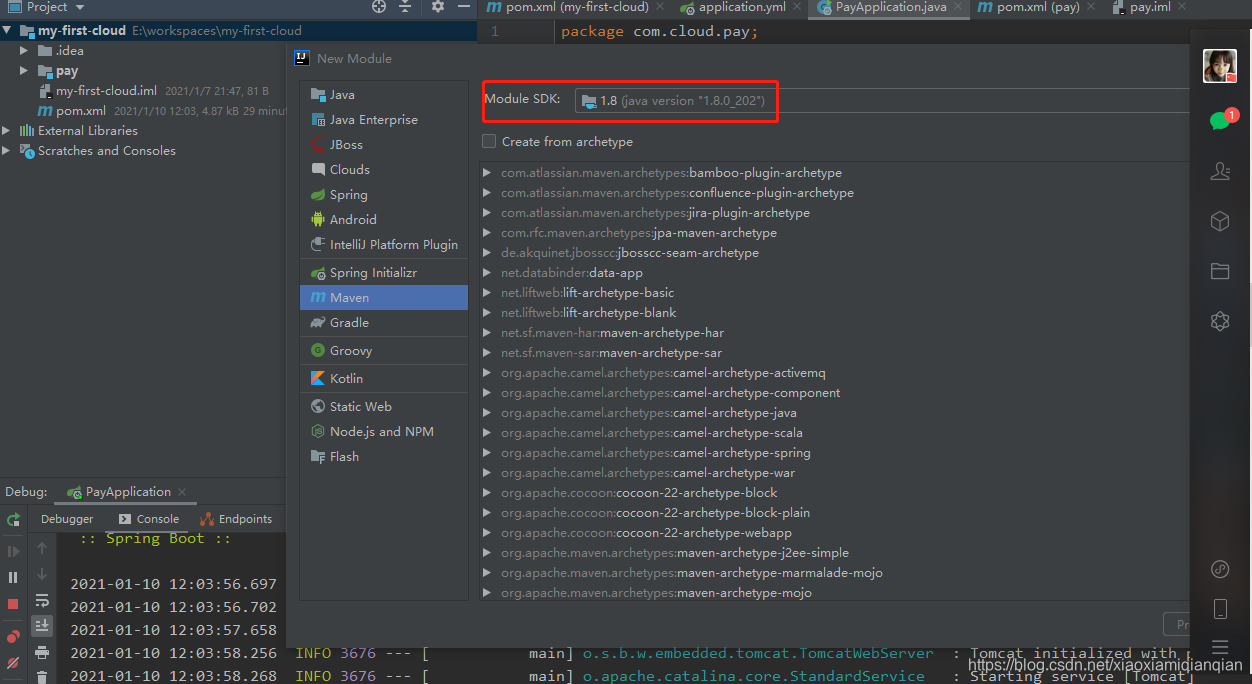Click cube icon in right sidebar
The height and width of the screenshot is (684, 1252).
pos(1220,221)
